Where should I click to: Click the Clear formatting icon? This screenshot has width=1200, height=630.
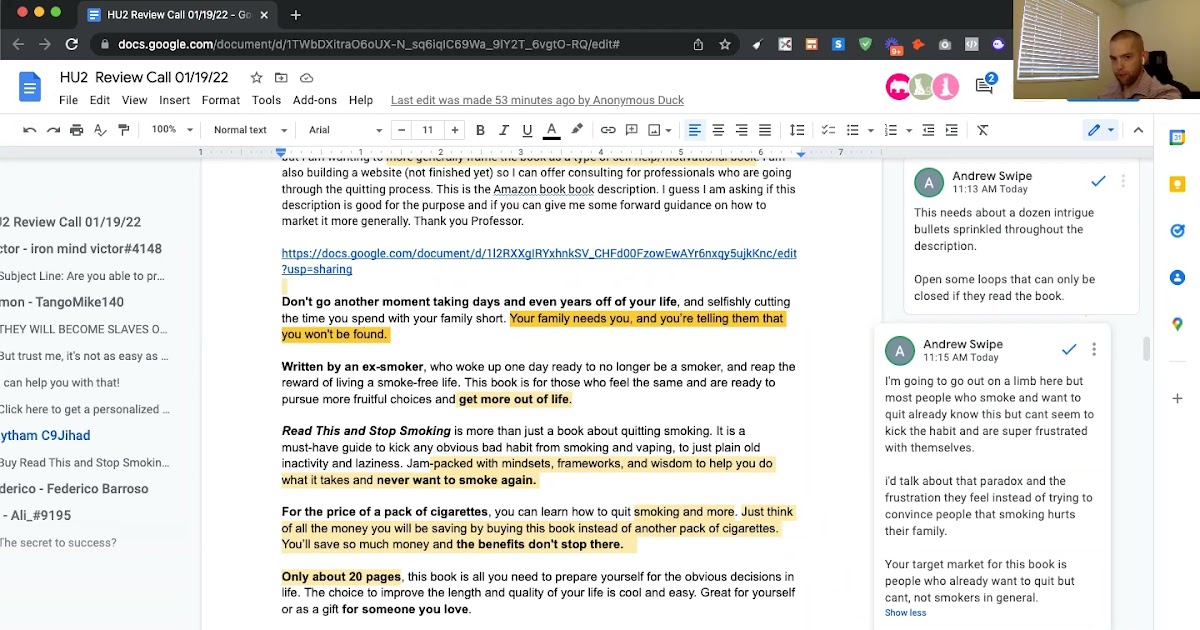click(982, 130)
